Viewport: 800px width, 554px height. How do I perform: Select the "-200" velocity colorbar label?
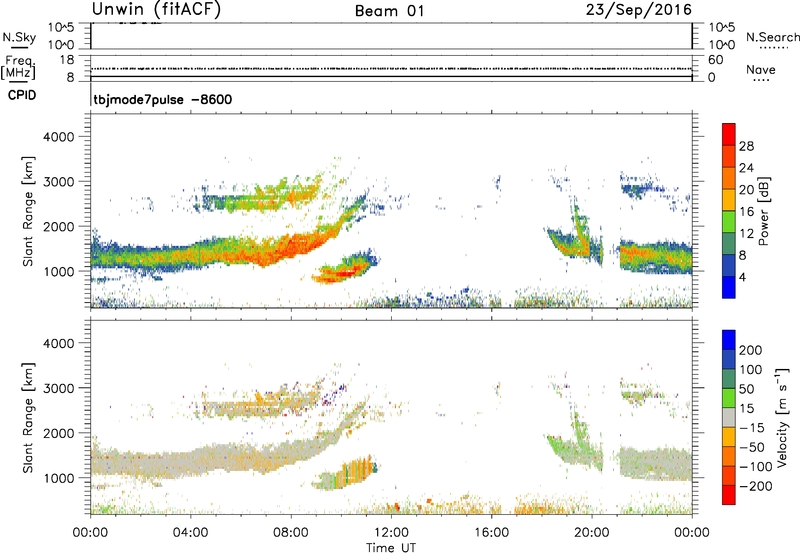click(x=755, y=486)
